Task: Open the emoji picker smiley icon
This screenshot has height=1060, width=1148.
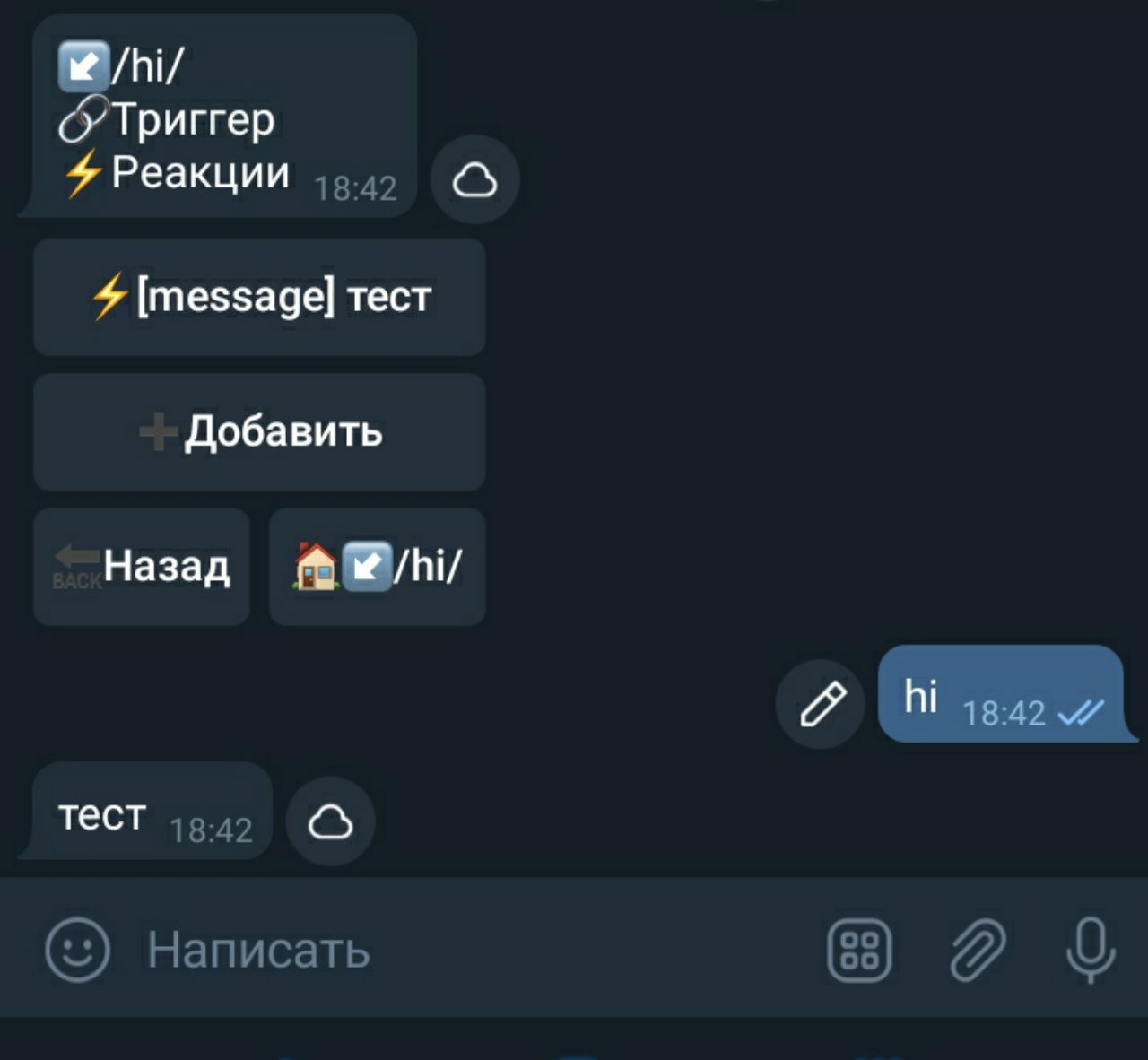Action: [78, 949]
